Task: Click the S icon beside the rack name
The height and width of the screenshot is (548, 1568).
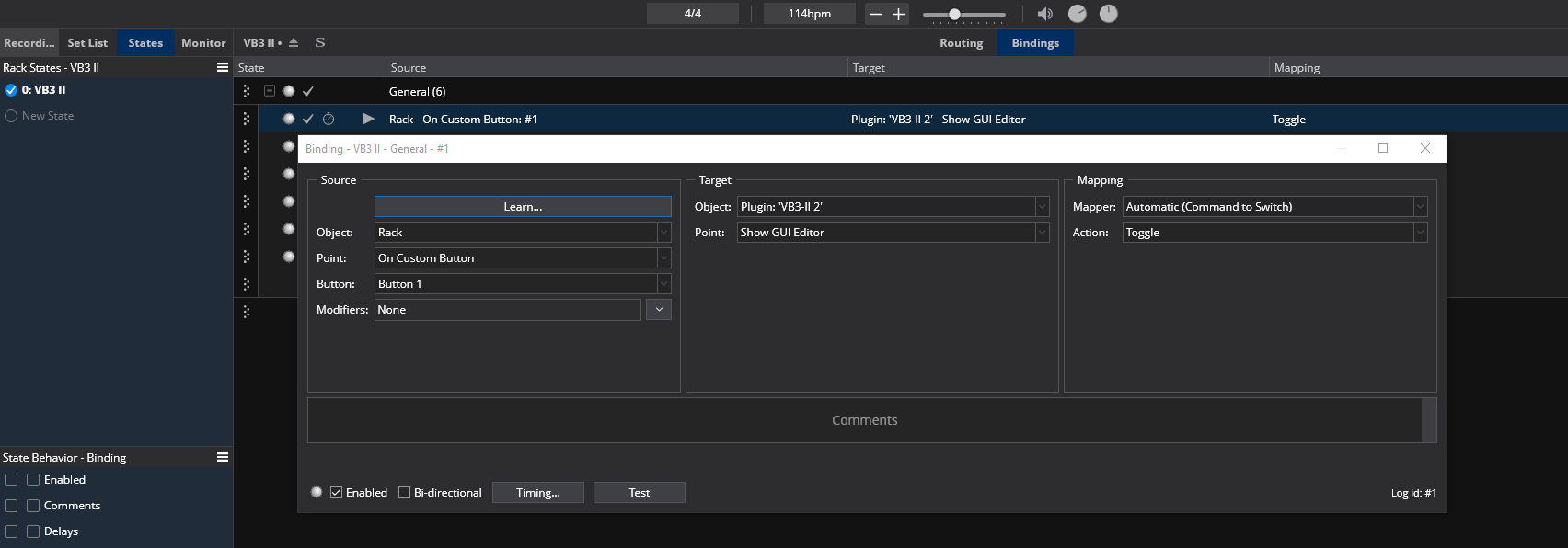Action: [320, 42]
